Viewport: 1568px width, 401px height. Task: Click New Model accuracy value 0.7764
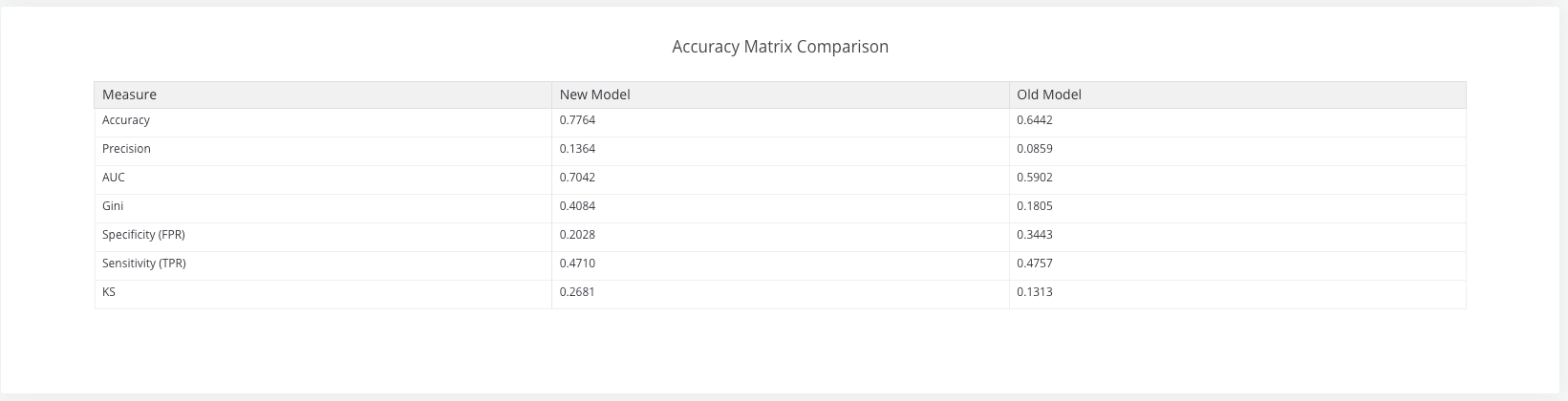coord(577,120)
